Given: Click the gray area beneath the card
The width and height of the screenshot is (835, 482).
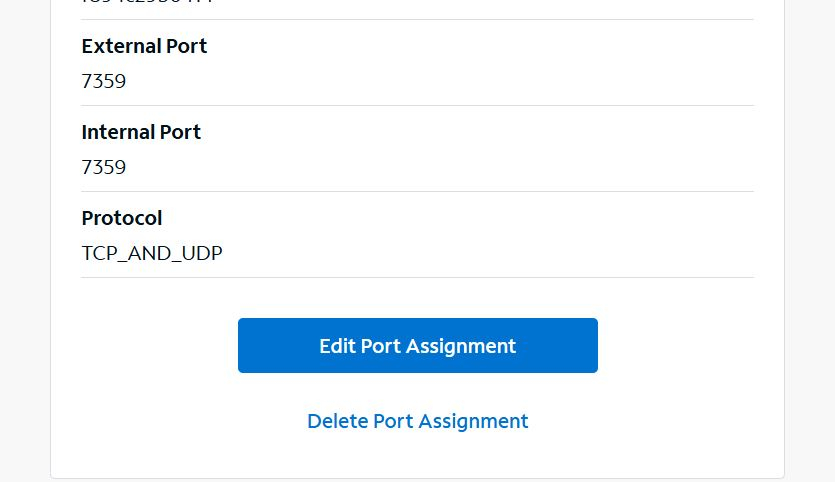Looking at the screenshot, I should click(417, 480).
